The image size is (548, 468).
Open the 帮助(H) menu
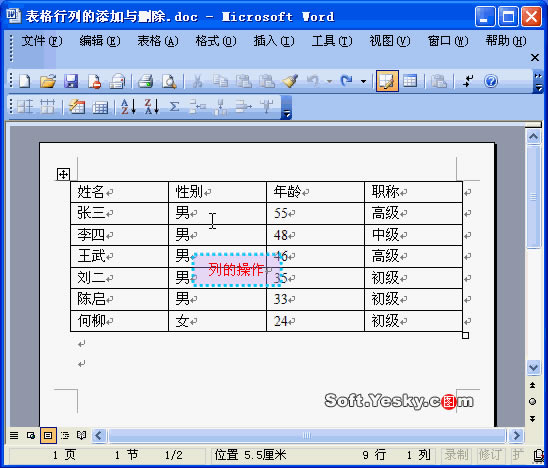[506, 41]
